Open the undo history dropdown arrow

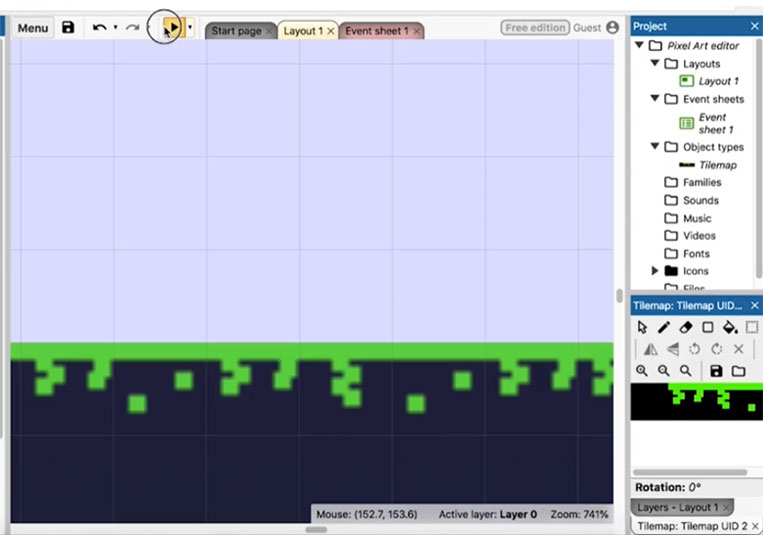(x=115, y=28)
